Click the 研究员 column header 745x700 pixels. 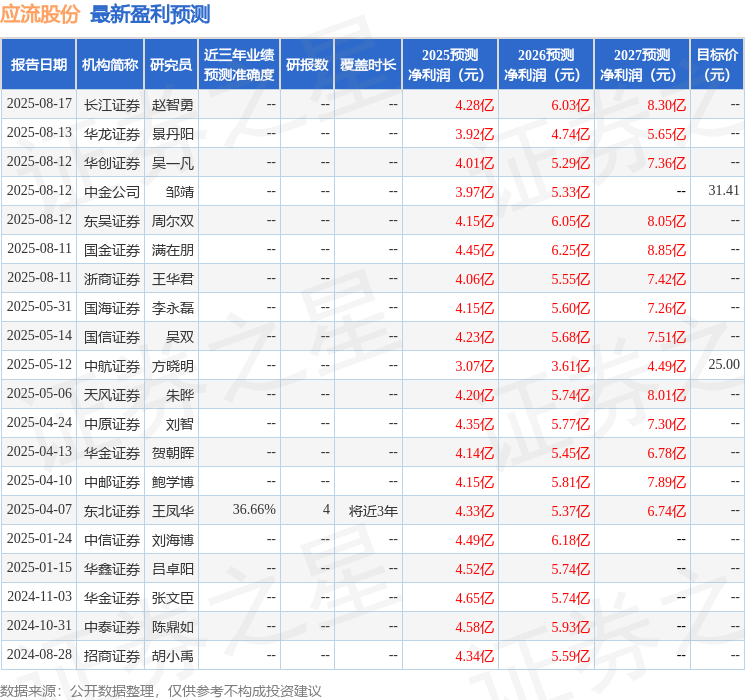pos(171,65)
